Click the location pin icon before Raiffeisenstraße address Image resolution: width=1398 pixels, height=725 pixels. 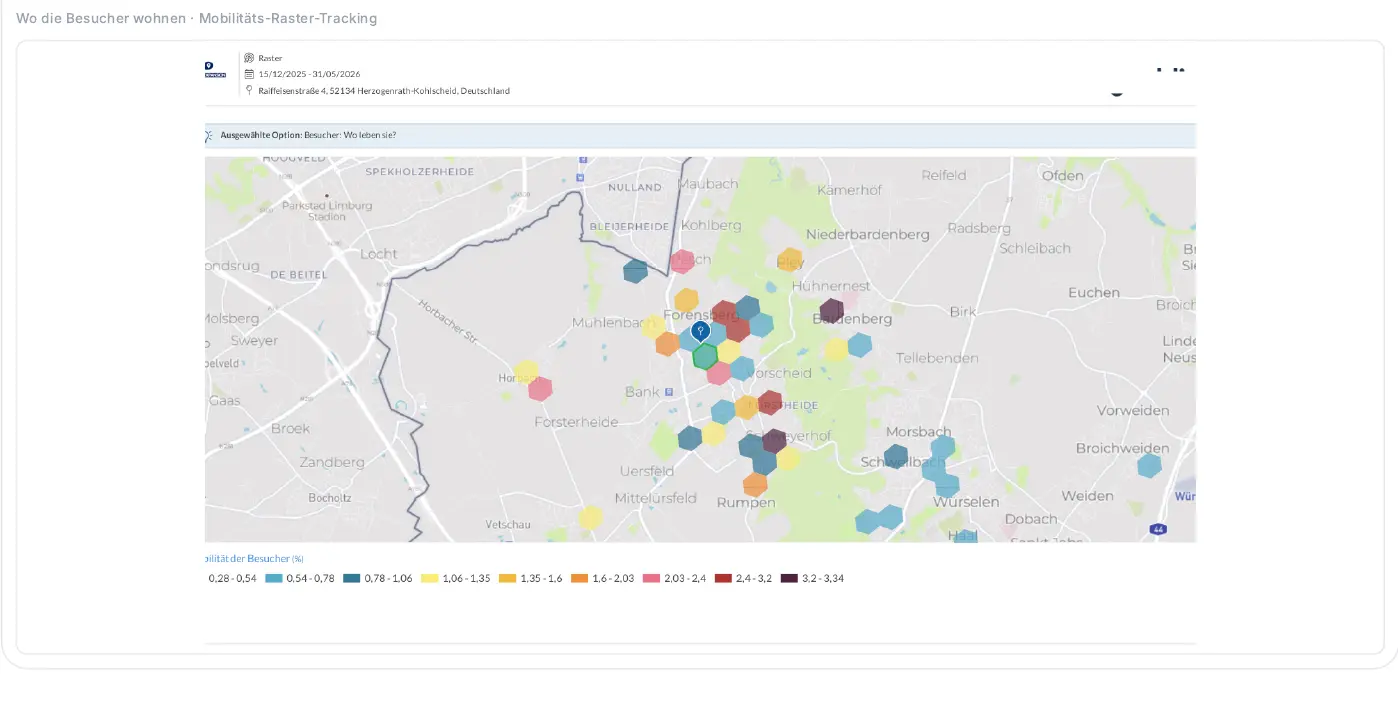tap(249, 90)
